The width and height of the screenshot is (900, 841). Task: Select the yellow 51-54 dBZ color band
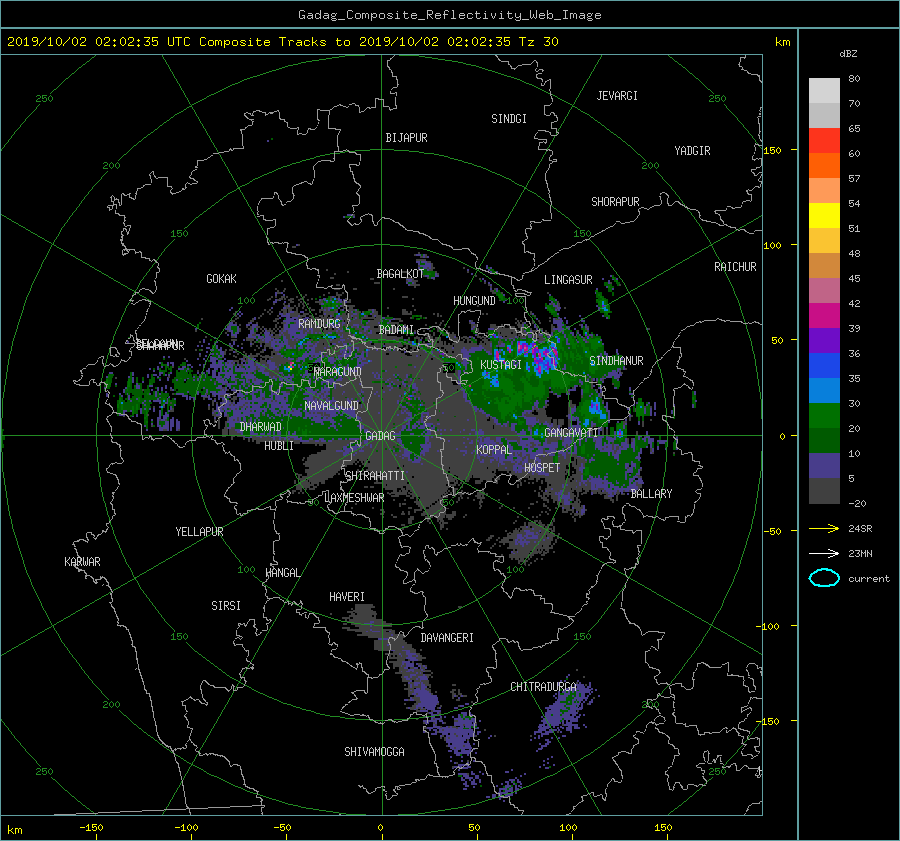[824, 215]
